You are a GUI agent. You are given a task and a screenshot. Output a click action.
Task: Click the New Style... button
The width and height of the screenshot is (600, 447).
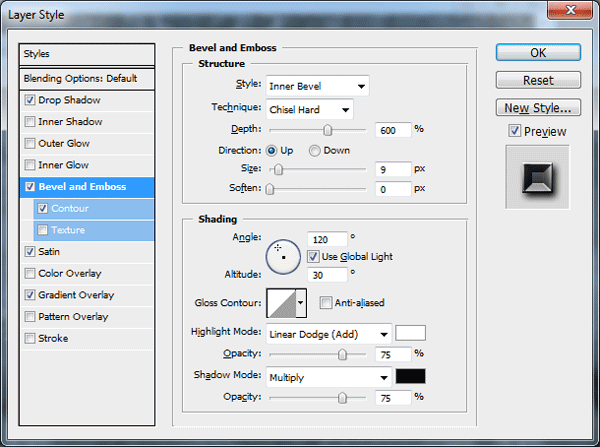click(x=538, y=108)
